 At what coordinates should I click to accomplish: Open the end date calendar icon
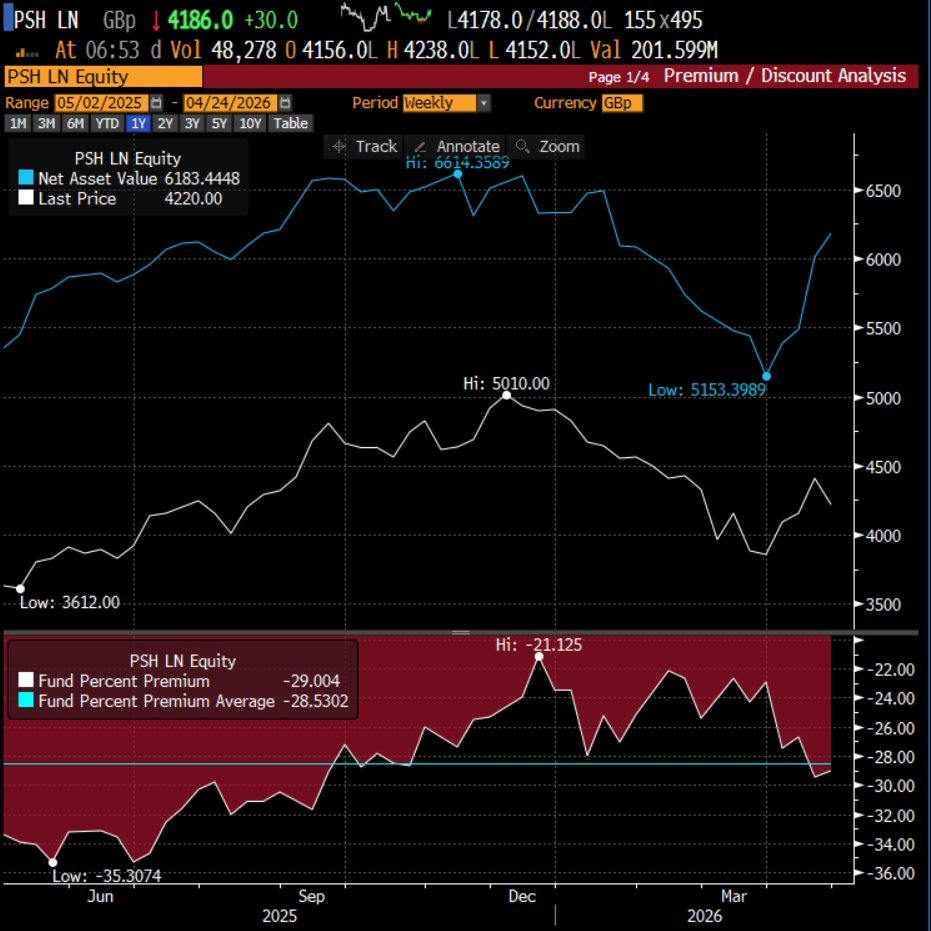[285, 103]
